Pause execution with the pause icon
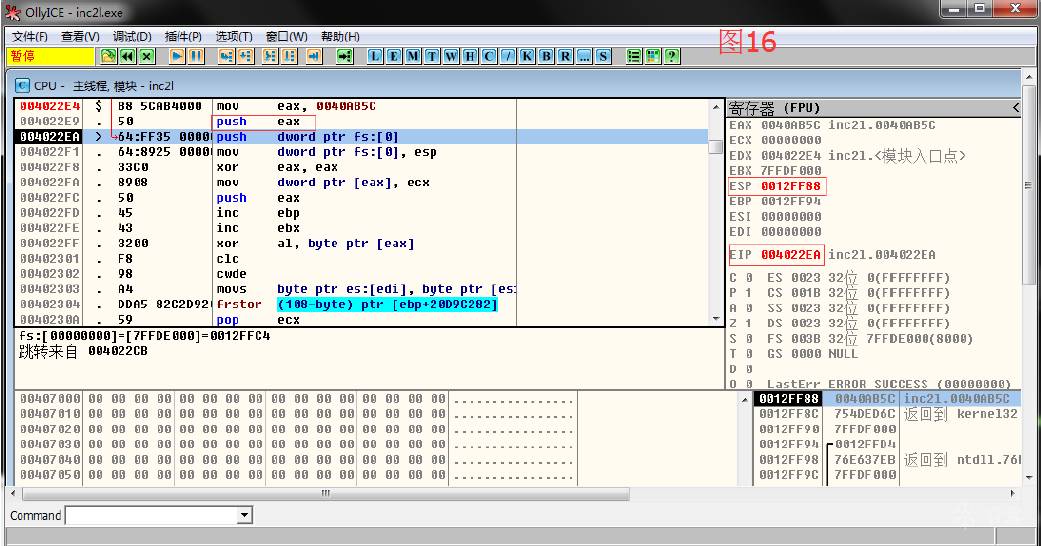1041x546 pixels. 197,56
